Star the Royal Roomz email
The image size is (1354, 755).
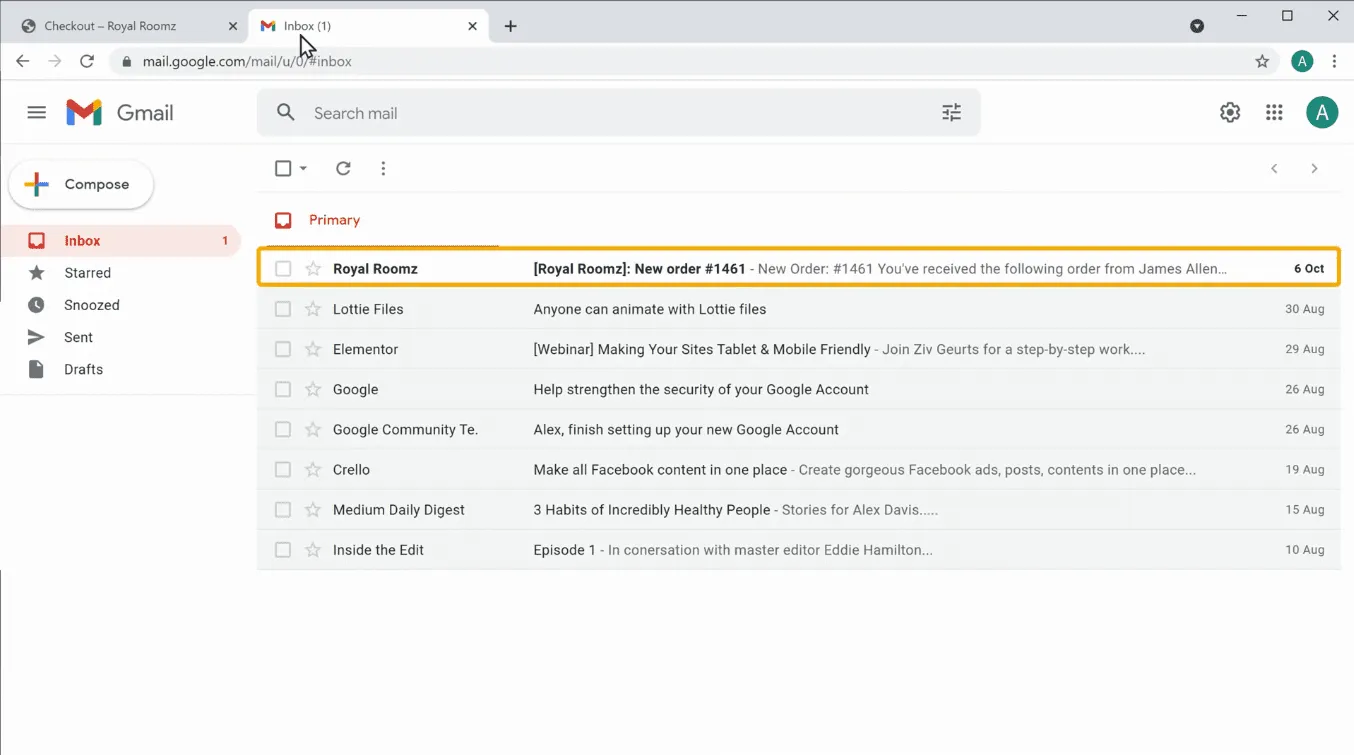click(313, 269)
